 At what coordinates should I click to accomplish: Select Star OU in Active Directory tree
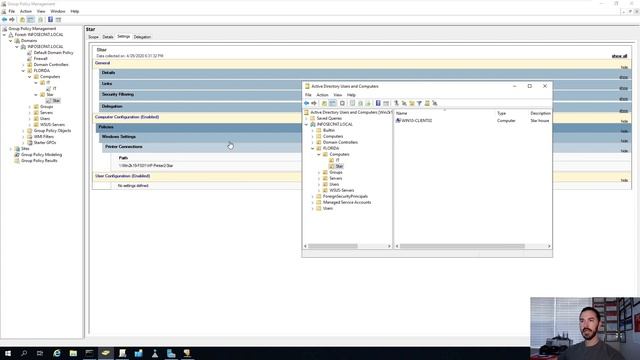[339, 166]
